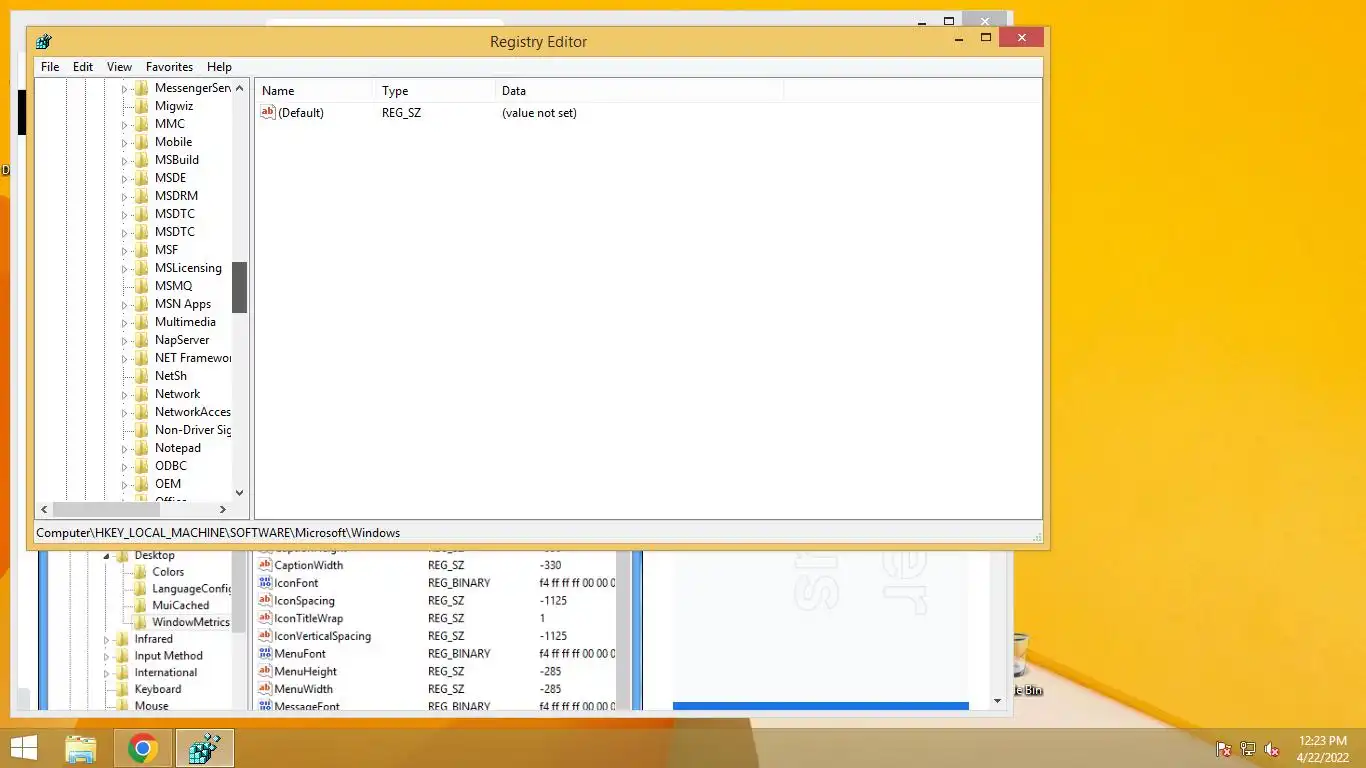
Task: Select the MSDRM key label
Action: tap(176, 196)
